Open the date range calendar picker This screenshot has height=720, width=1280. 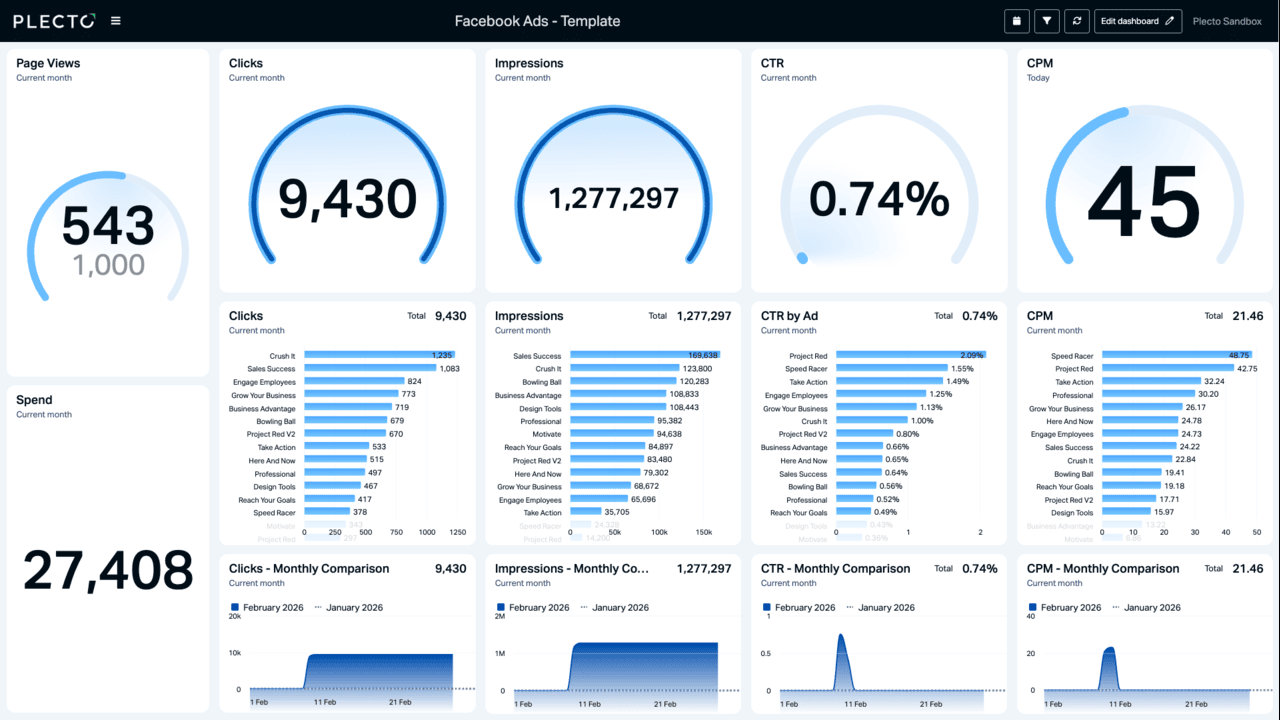click(1014, 21)
